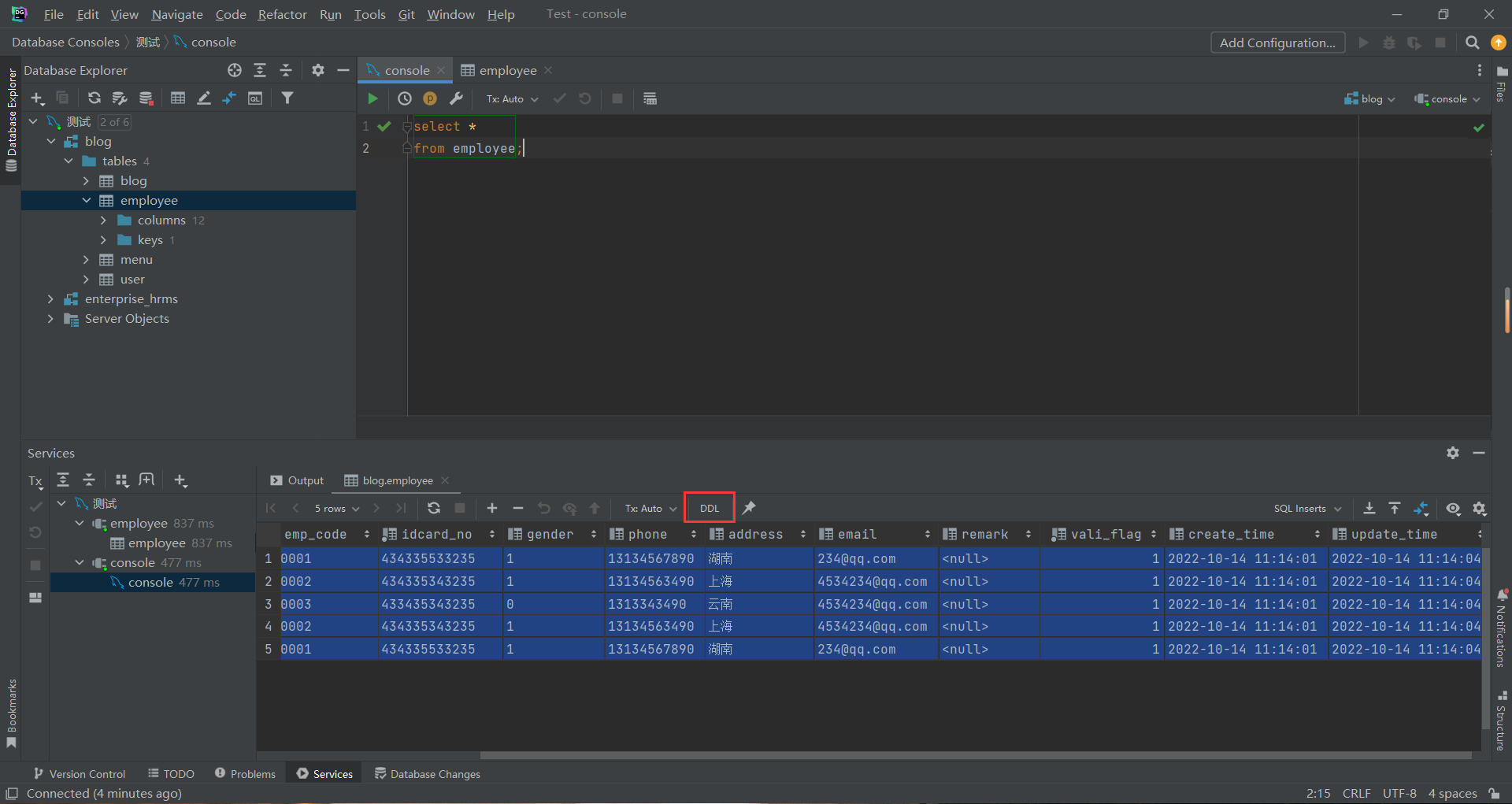
Task: Close the blog.employee result tab
Action: (445, 480)
